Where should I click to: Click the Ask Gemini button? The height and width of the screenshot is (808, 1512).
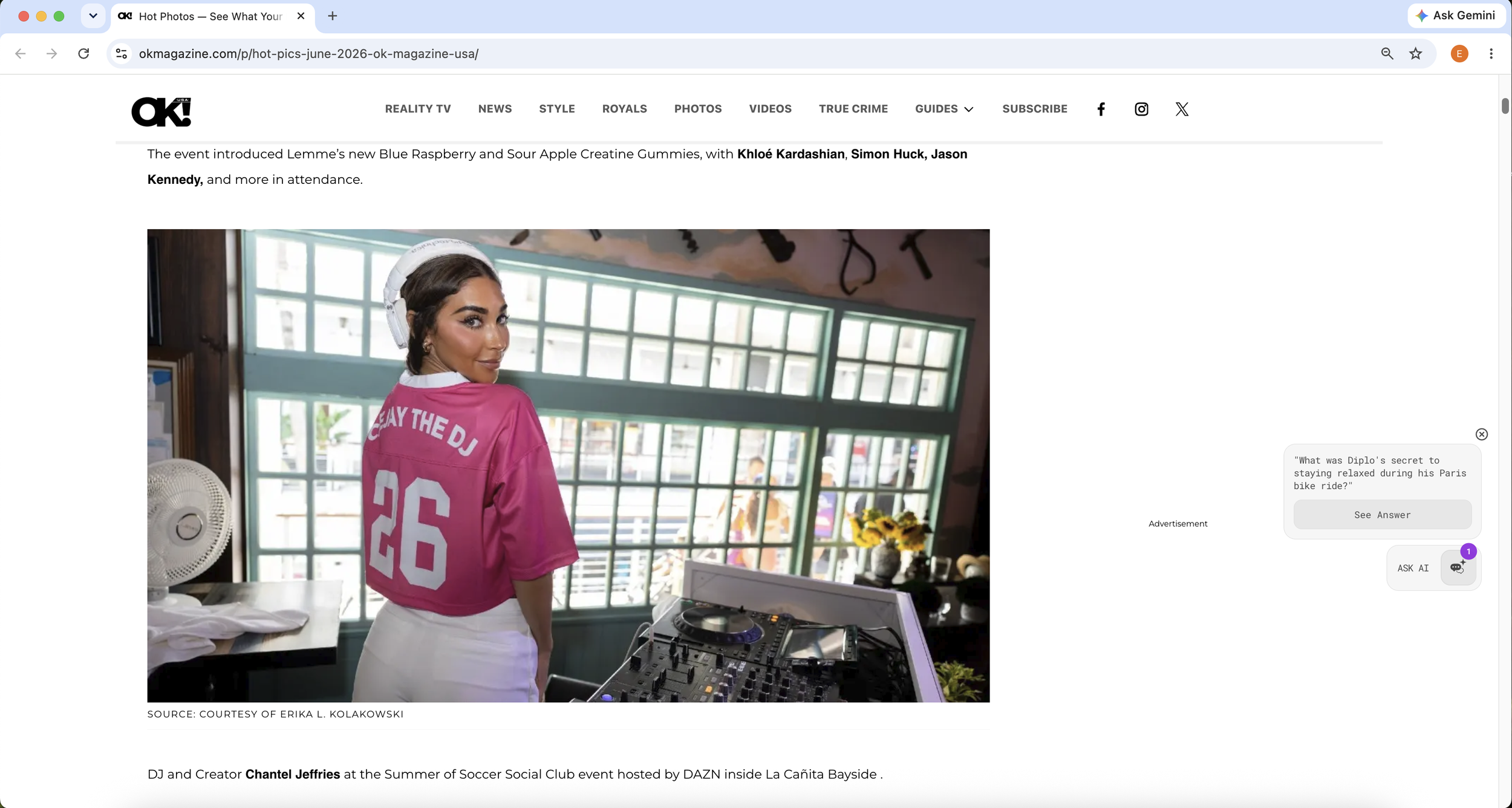click(x=1456, y=16)
